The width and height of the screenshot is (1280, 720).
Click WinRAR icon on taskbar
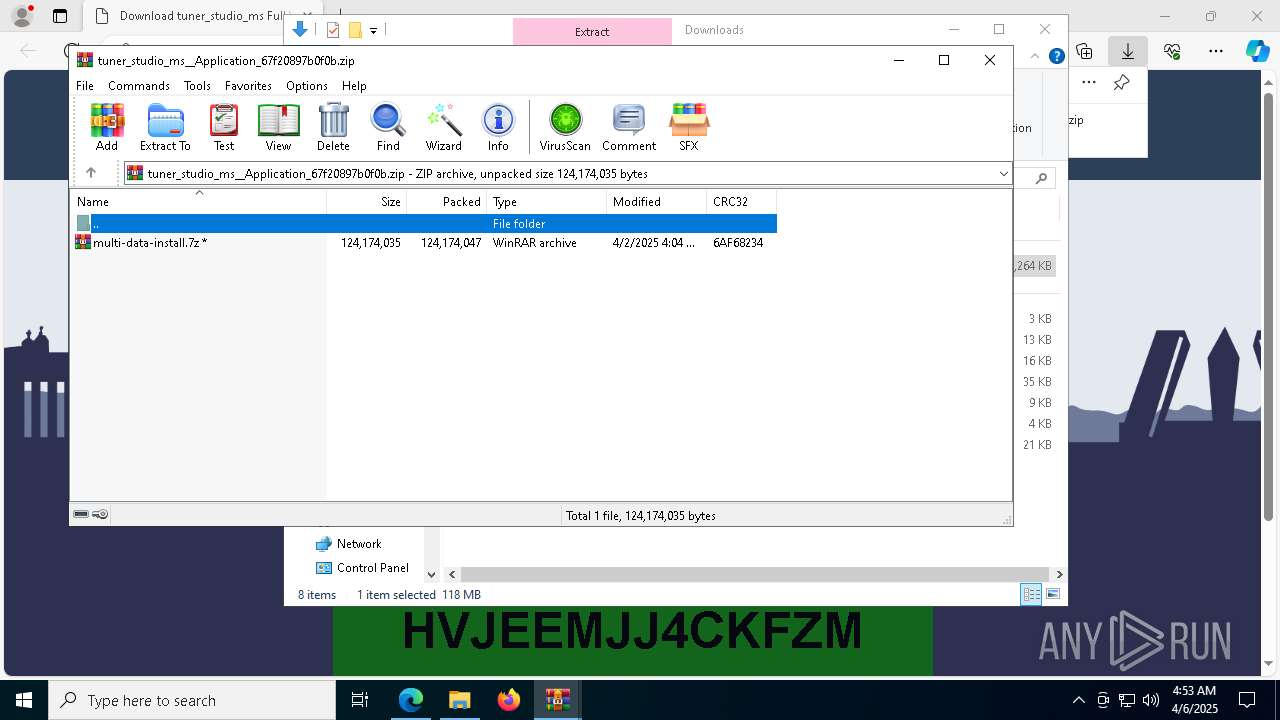pos(557,700)
